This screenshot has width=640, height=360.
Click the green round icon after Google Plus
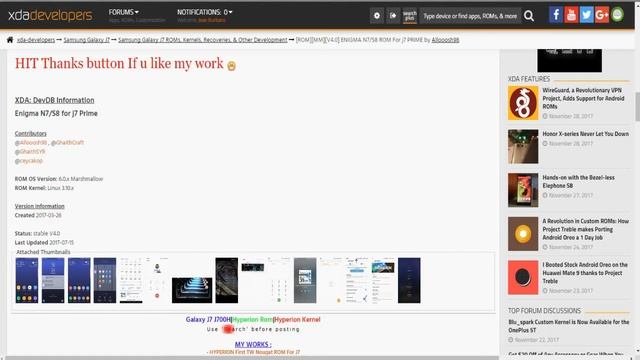pyautogui.click(x=618, y=15)
